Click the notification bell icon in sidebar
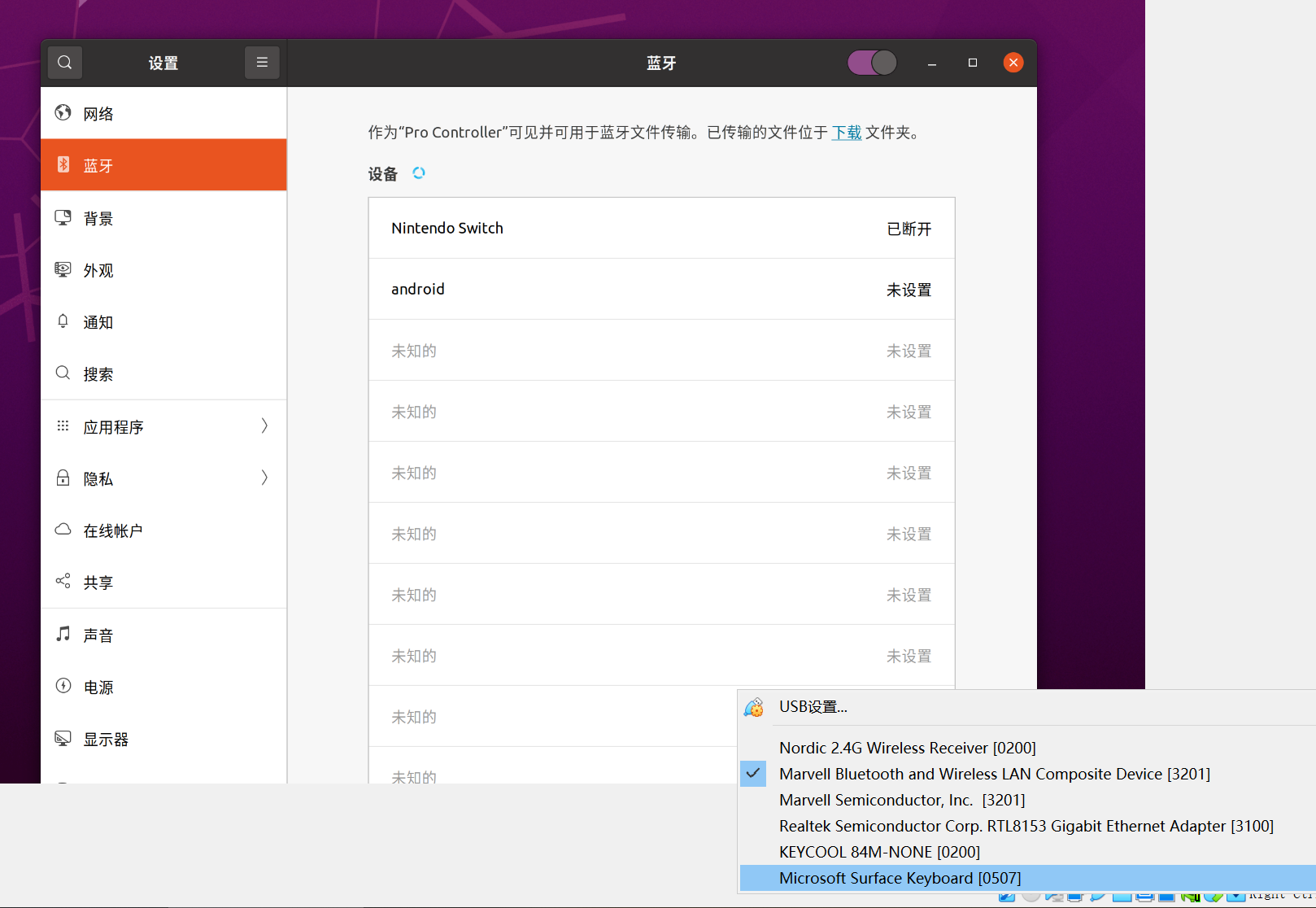 tap(63, 321)
